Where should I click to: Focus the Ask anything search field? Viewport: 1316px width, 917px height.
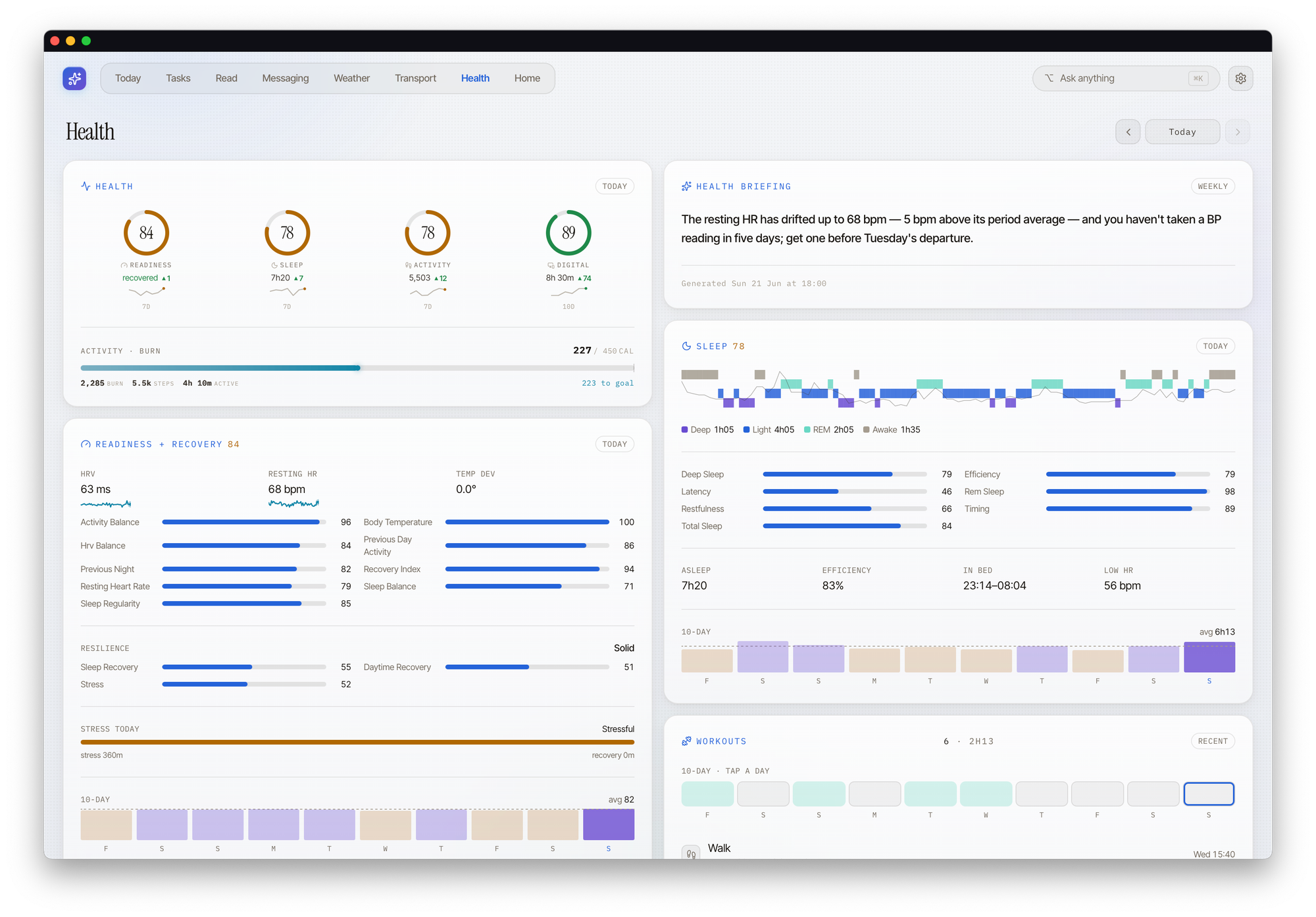1126,78
